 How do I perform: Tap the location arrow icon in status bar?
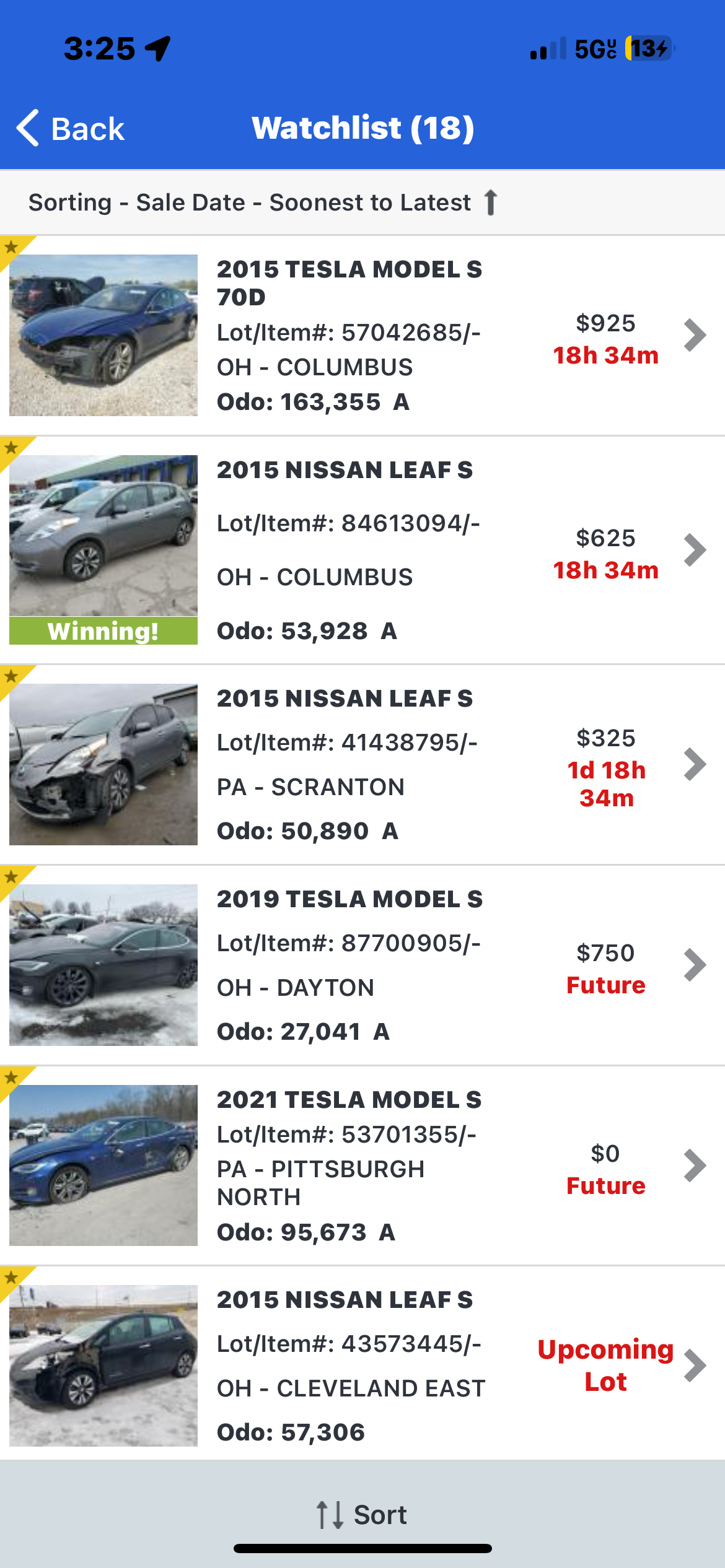tap(158, 48)
